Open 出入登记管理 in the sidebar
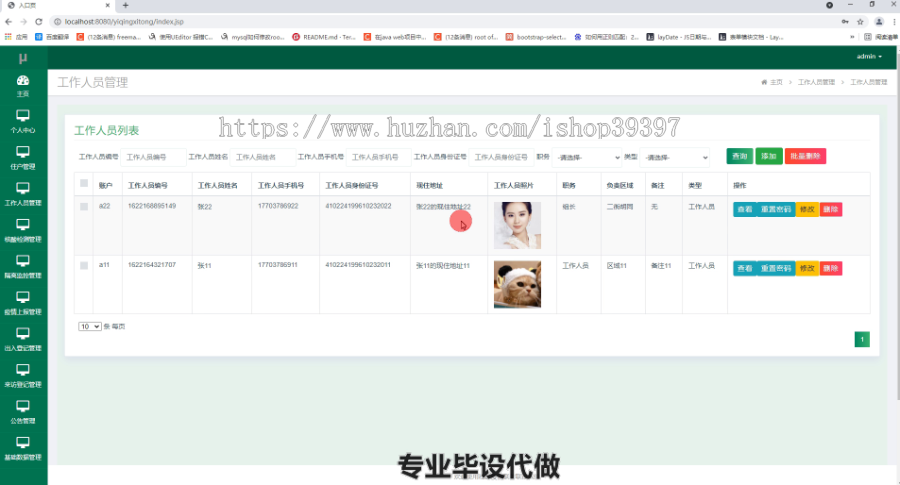 pos(23,339)
